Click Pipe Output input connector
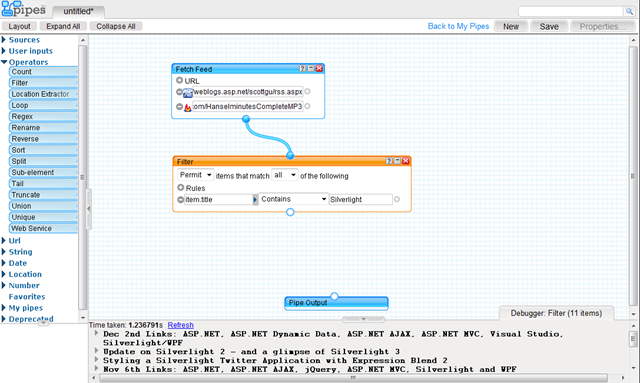This screenshot has height=383, width=640. coord(334,296)
